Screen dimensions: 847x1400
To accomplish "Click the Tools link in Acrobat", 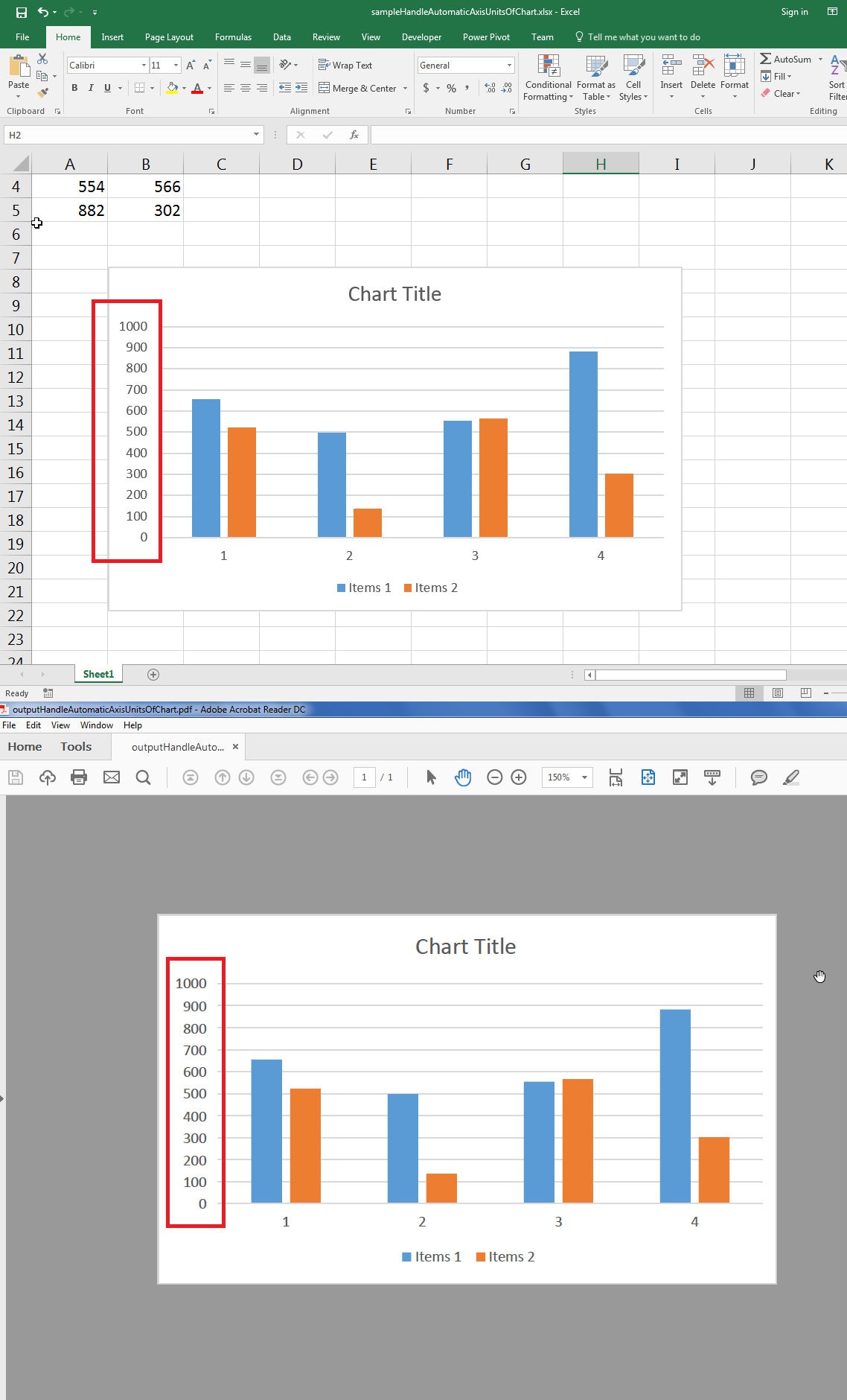I will [76, 747].
